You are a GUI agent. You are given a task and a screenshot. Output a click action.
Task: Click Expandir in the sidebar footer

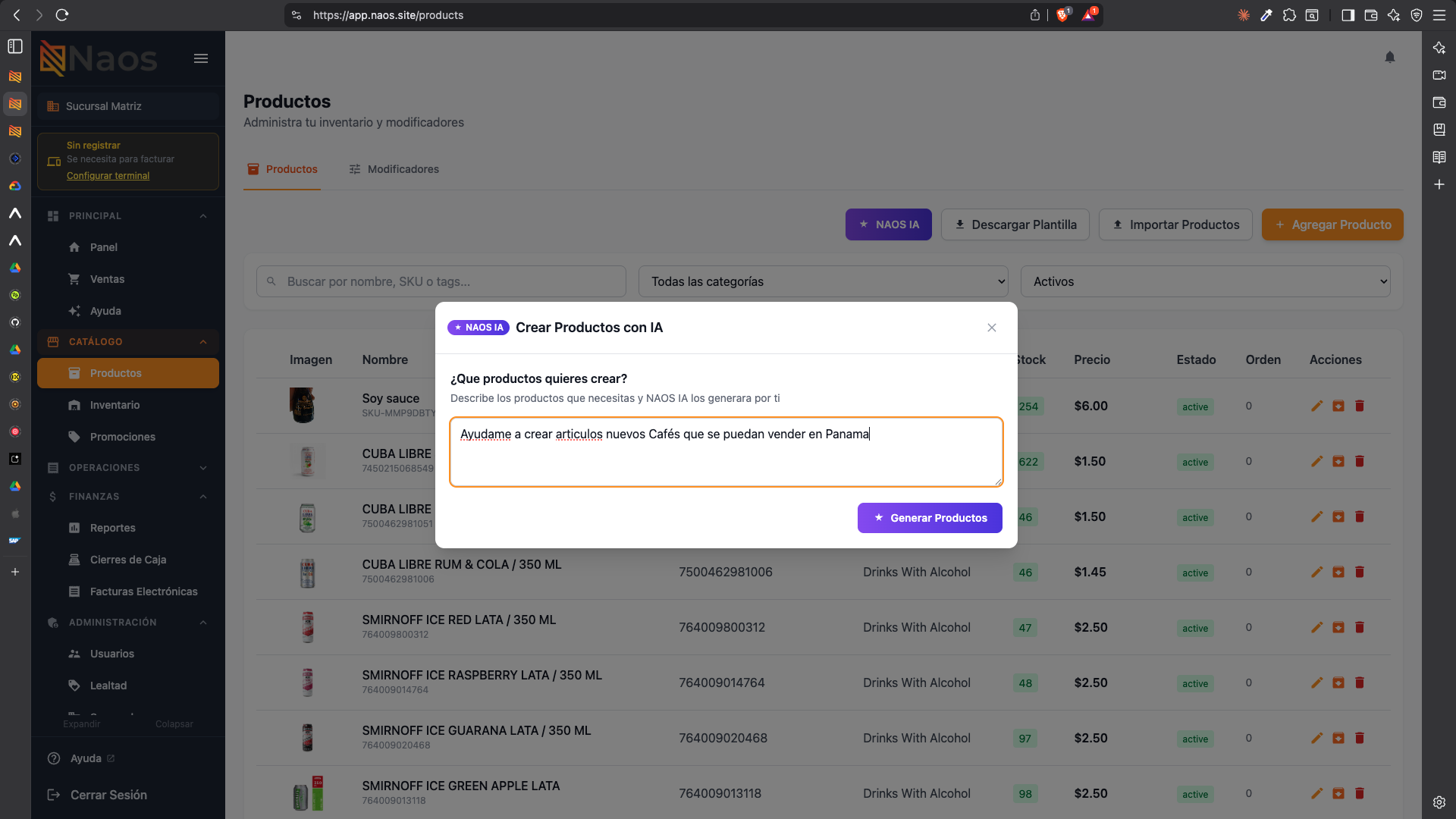point(82,724)
